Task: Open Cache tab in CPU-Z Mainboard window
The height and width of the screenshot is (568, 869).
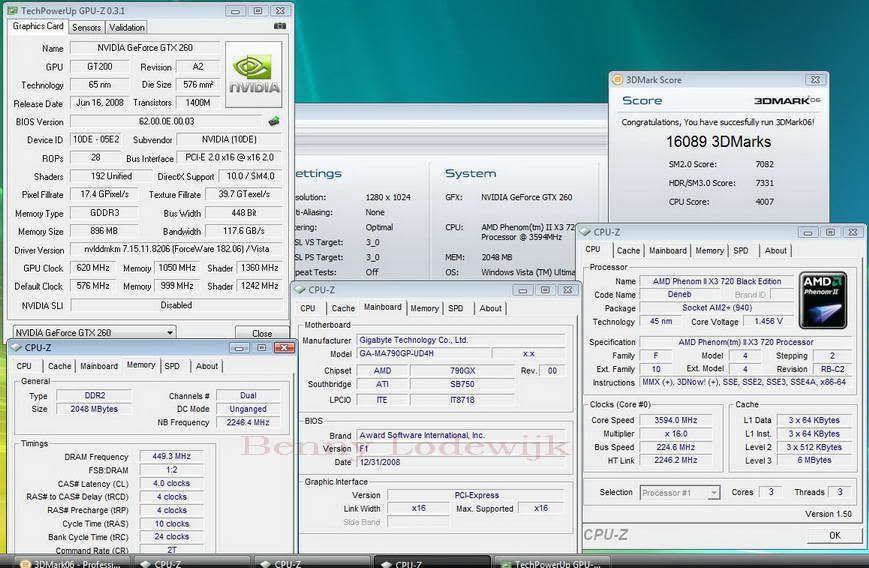Action: coord(343,308)
